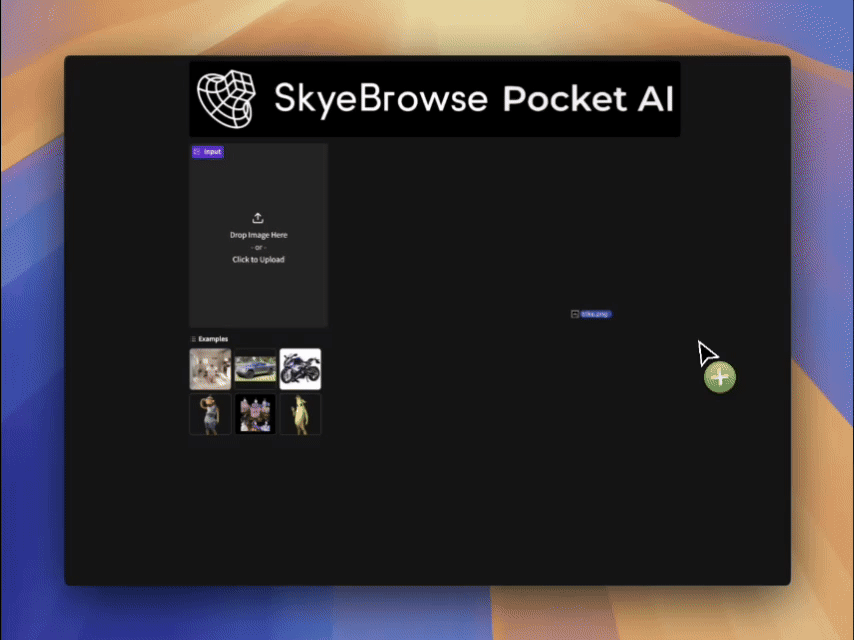Click the upload arrow icon in the Input panel
Screen dimensions: 854x640
coord(258,218)
